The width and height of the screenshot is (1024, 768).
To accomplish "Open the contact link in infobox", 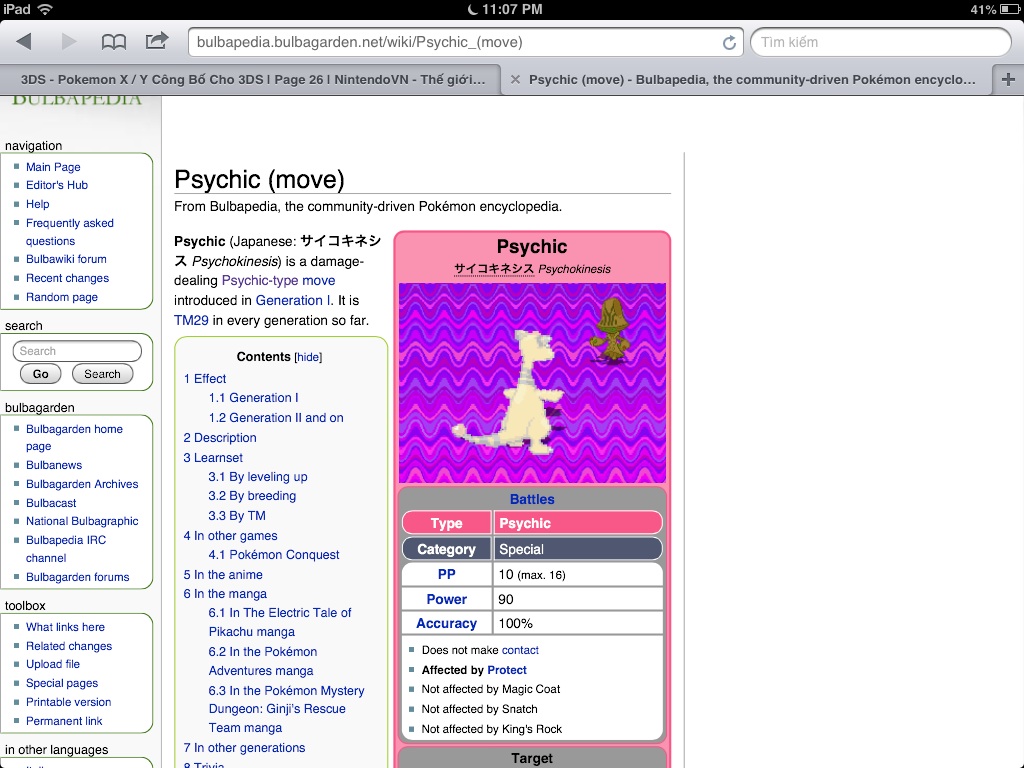I will (x=520, y=650).
